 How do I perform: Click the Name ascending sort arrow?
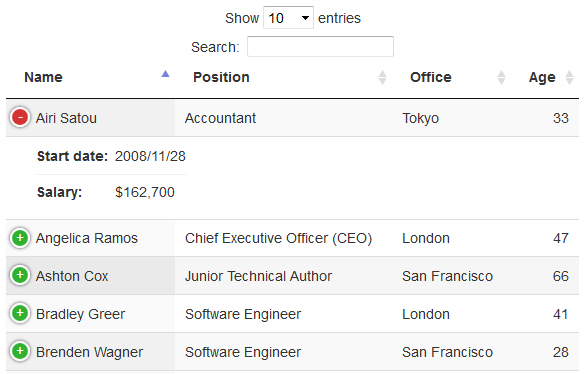coord(165,74)
